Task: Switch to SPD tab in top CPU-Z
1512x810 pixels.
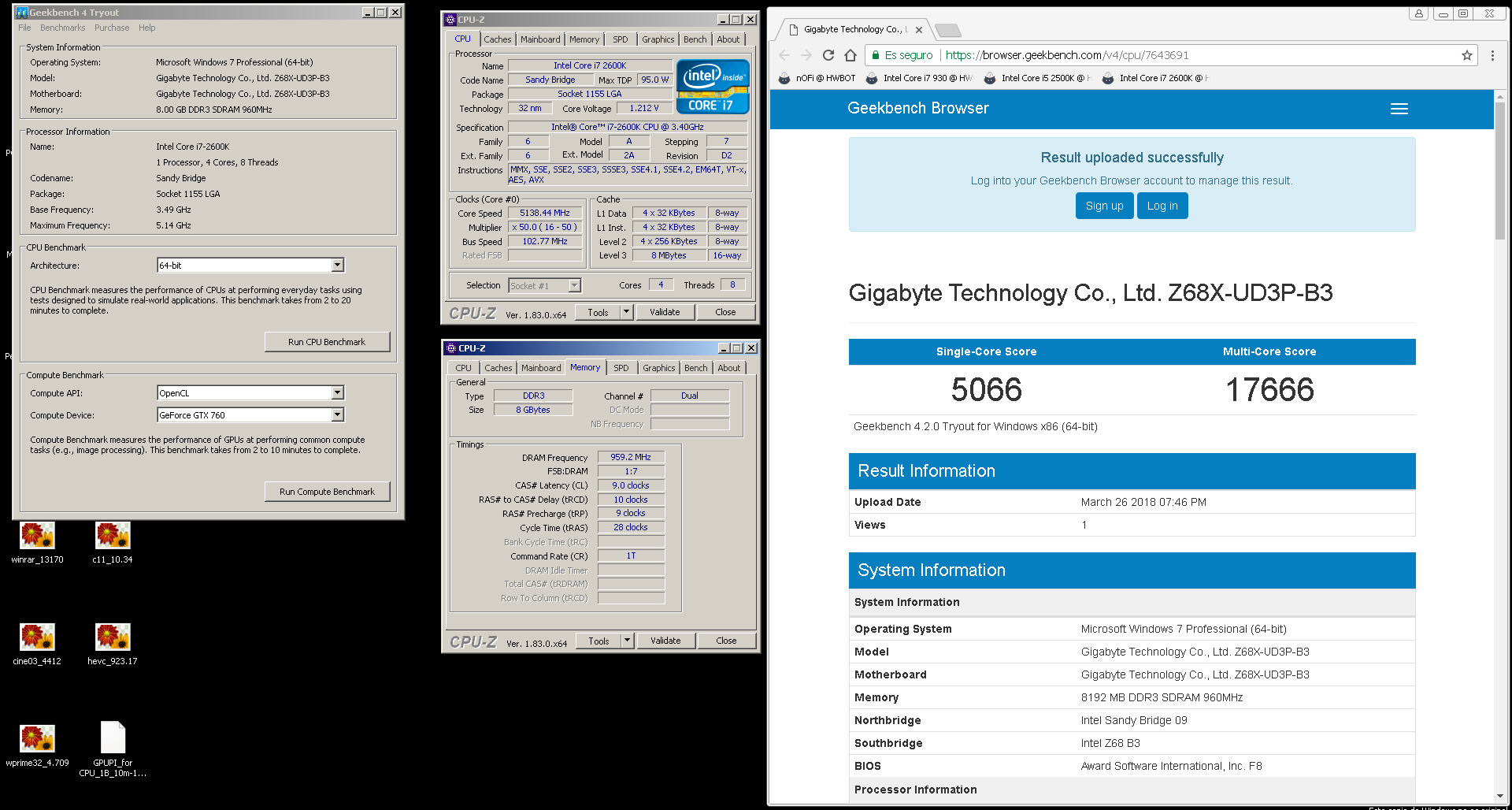Action: tap(621, 39)
